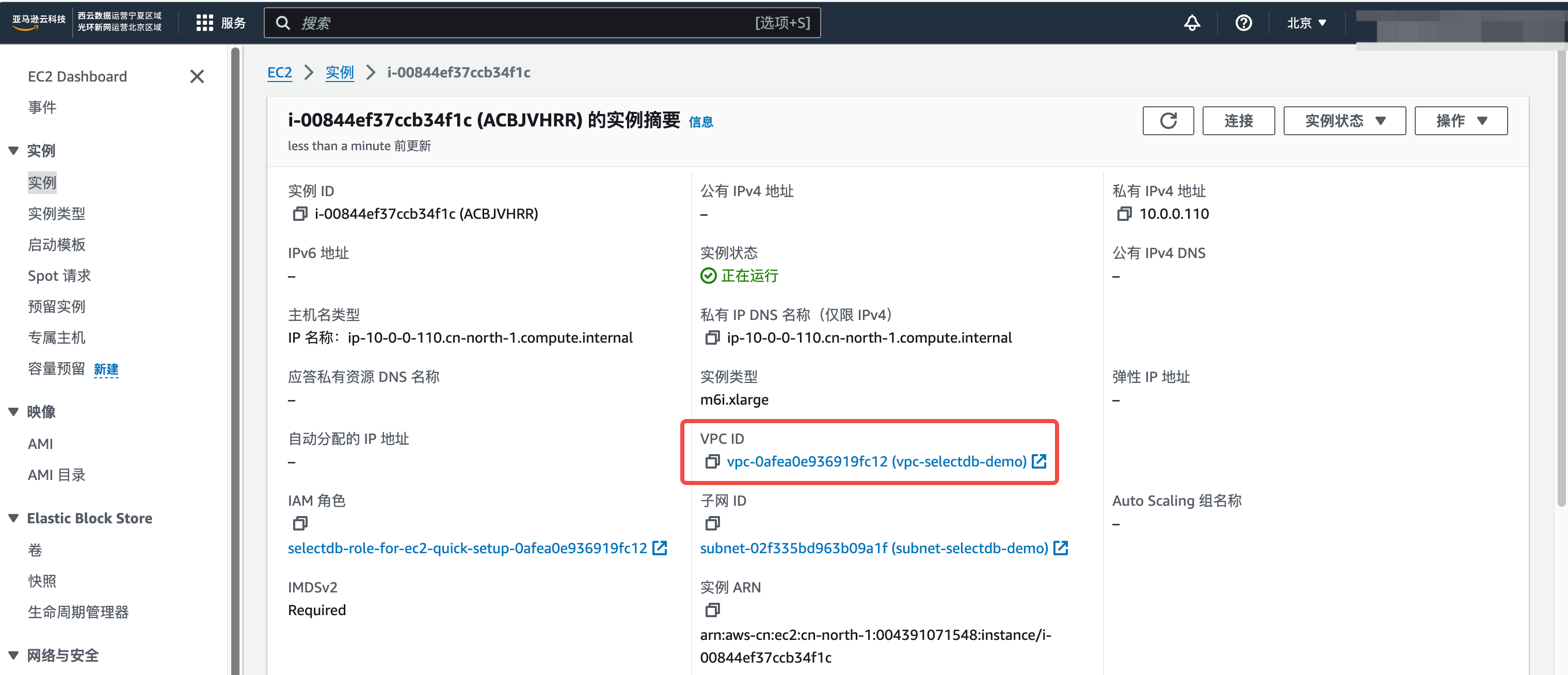The height and width of the screenshot is (675, 1568).
Task: Open the help question mark icon
Action: 1243,23
